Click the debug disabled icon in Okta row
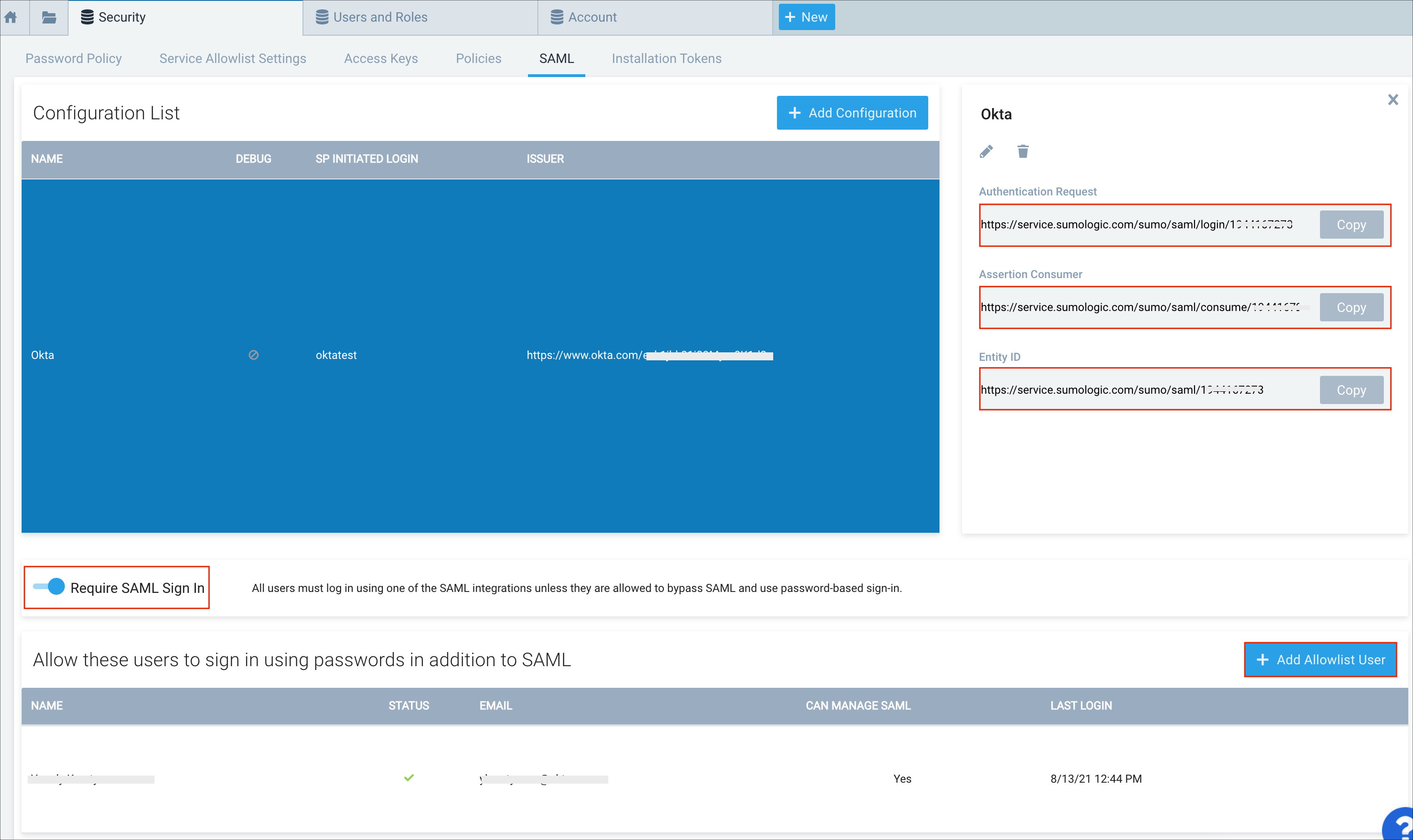This screenshot has height=840, width=1413. pos(254,355)
